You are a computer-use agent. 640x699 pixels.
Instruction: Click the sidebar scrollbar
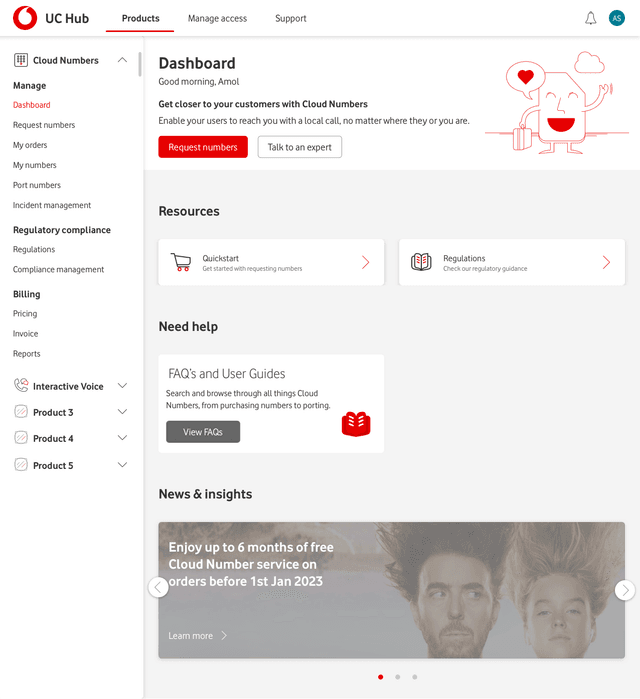coord(140,64)
